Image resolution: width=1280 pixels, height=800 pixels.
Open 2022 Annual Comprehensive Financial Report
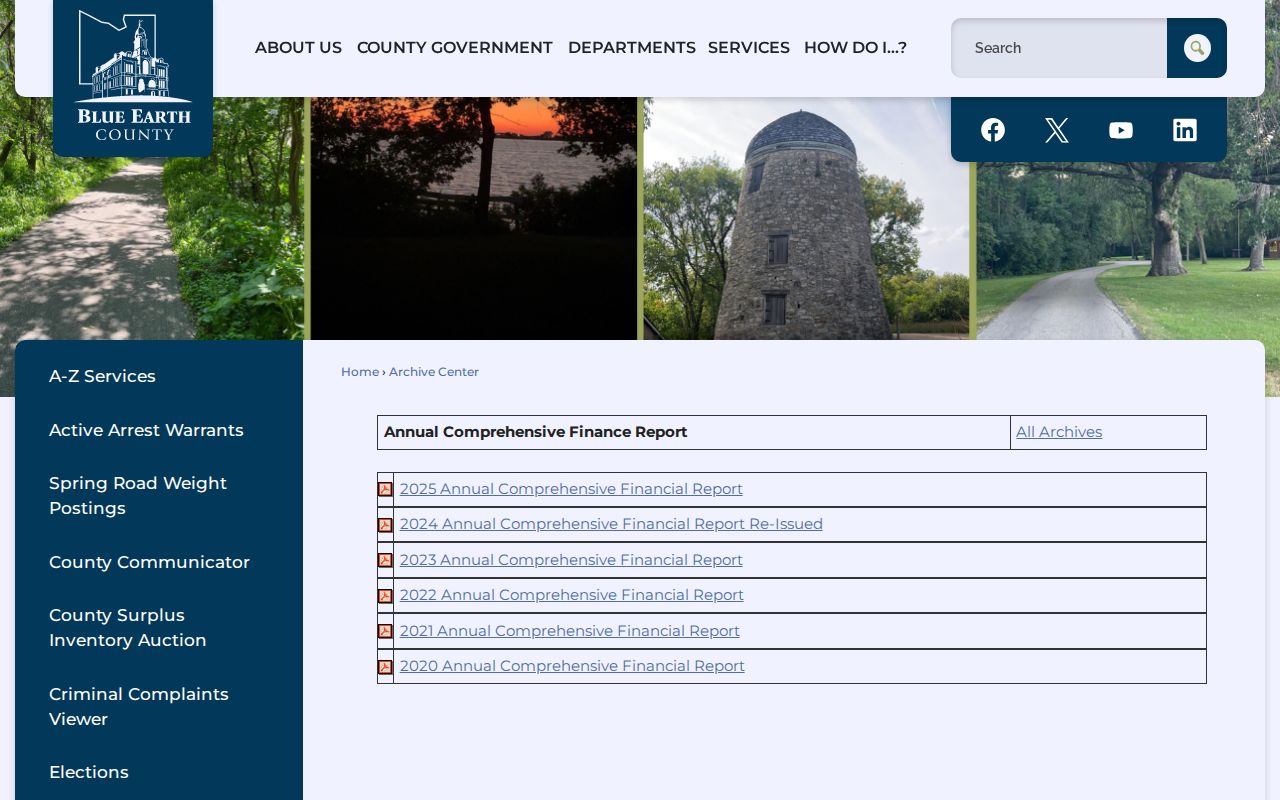point(572,595)
